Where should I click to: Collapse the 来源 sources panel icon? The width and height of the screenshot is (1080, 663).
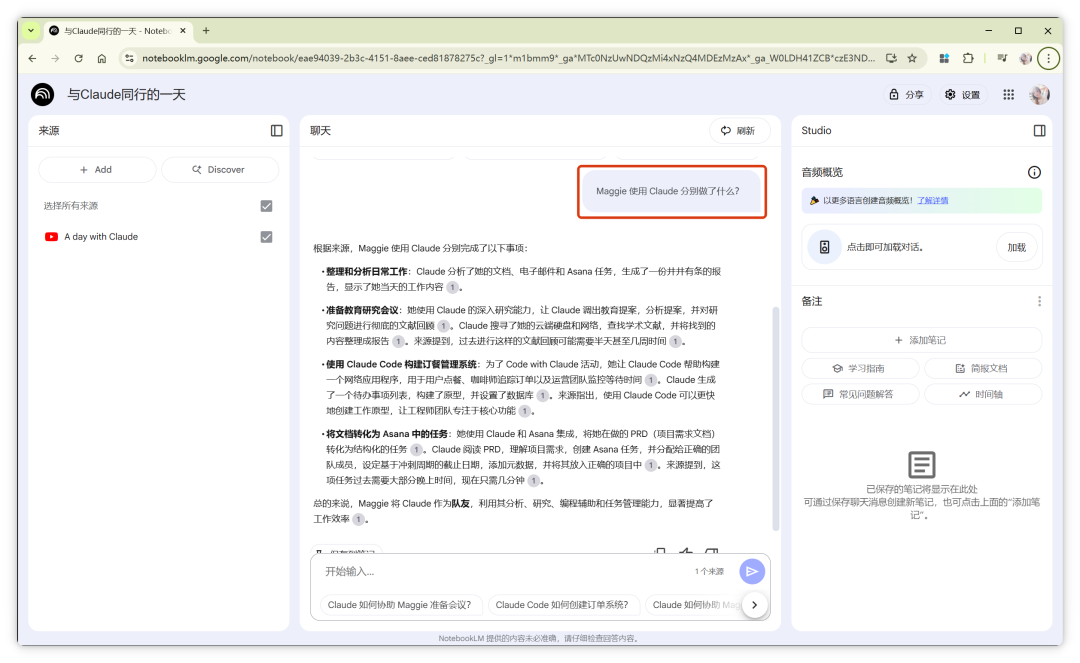(276, 131)
